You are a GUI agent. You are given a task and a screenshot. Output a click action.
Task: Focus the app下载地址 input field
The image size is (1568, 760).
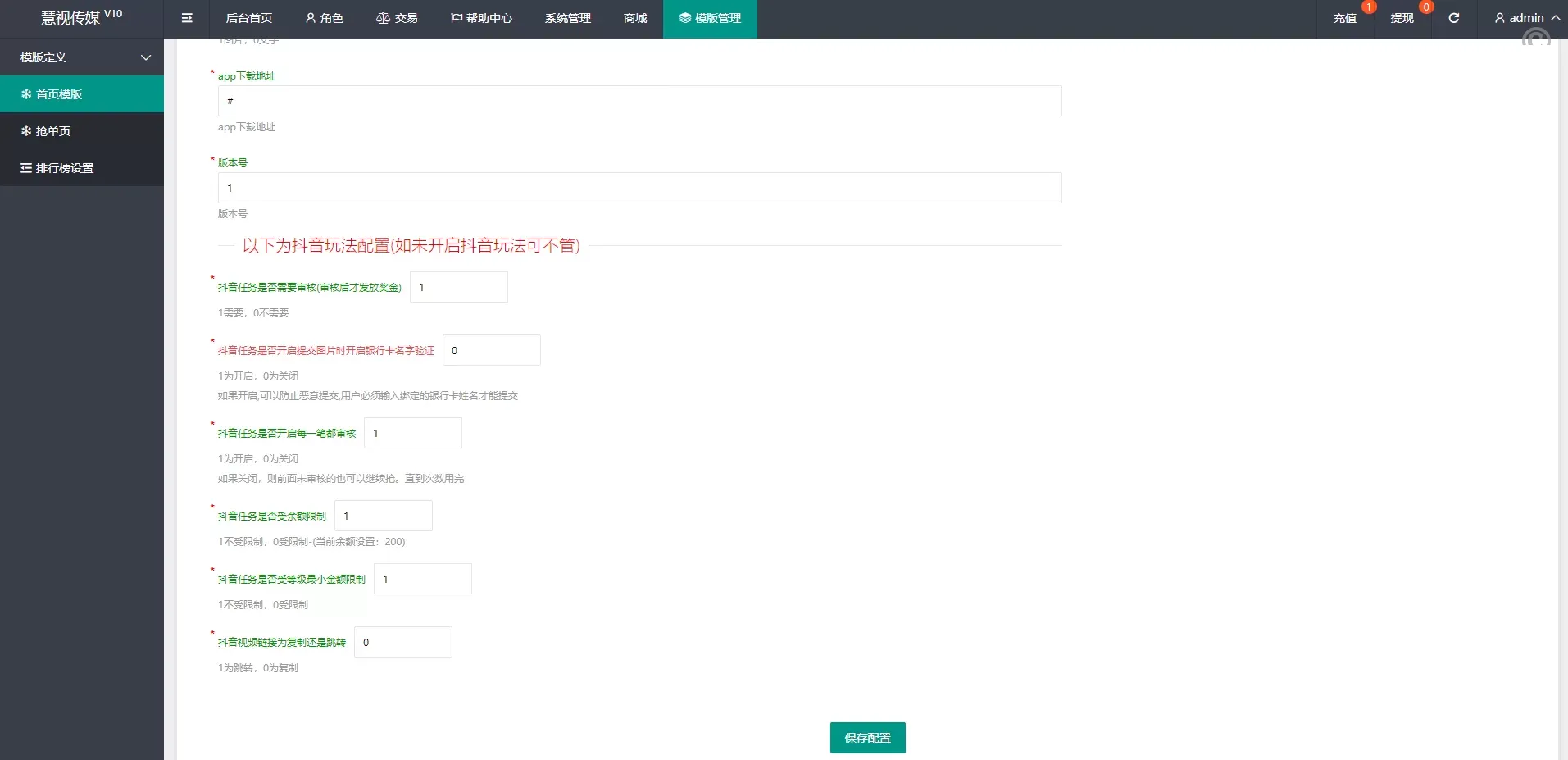click(639, 101)
